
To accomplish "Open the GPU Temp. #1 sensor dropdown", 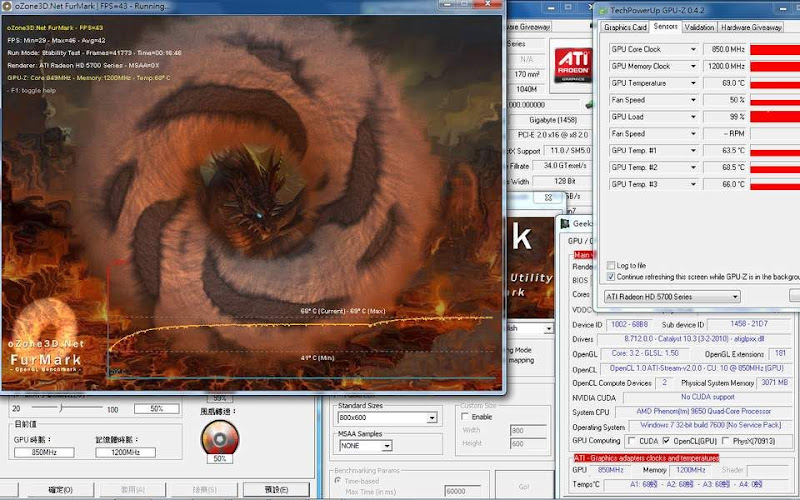I will point(693,151).
